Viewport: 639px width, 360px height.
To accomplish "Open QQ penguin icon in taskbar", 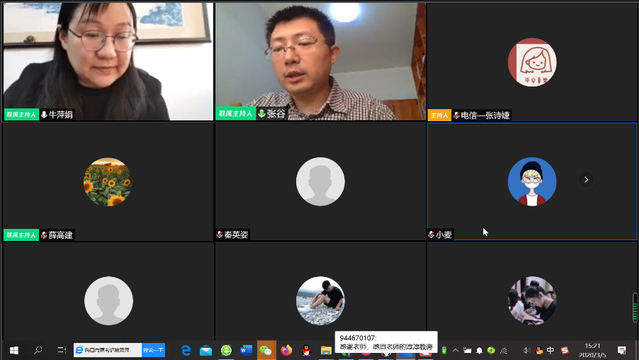I will click(306, 350).
